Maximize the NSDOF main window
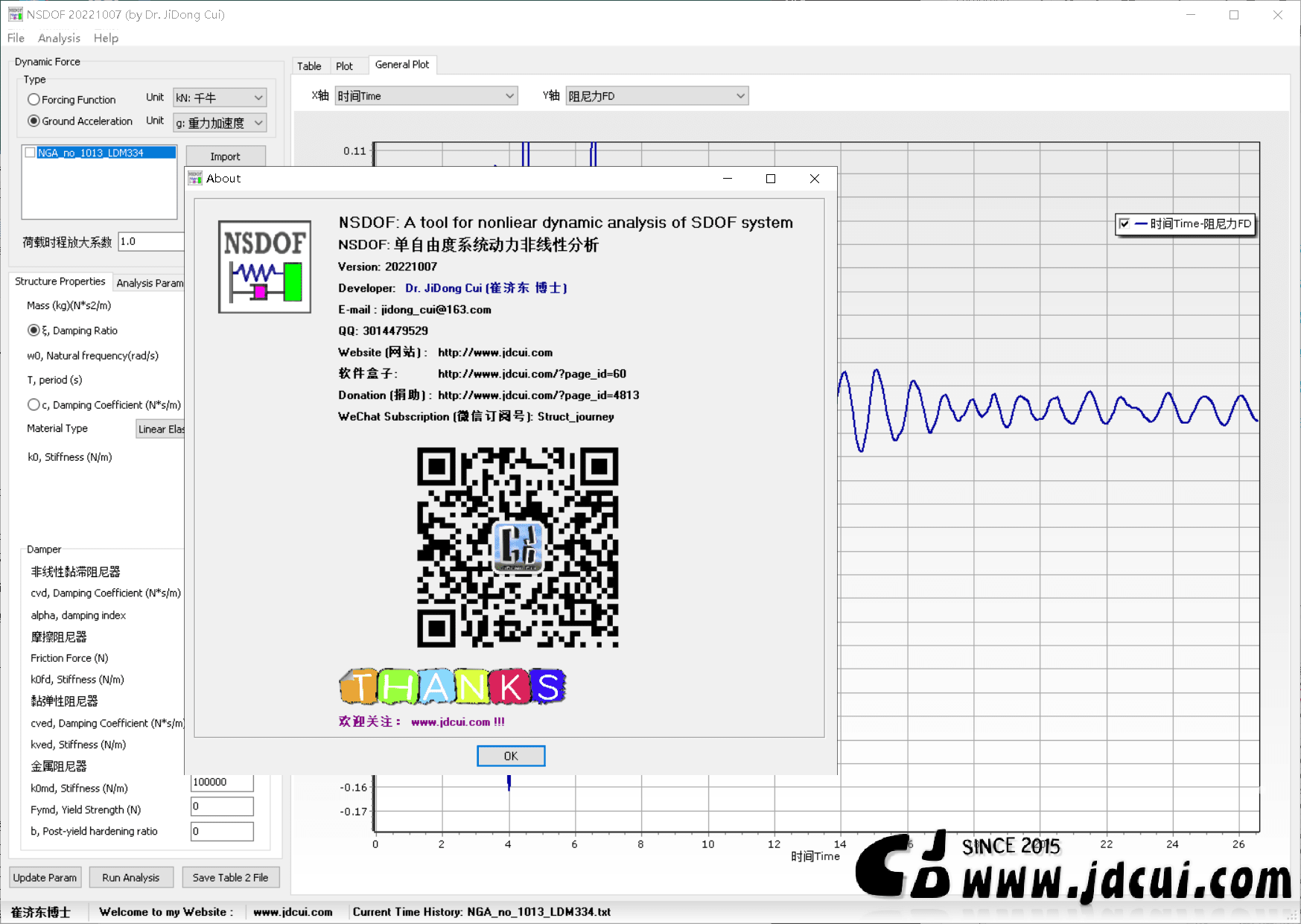This screenshot has width=1301, height=924. tap(1234, 14)
